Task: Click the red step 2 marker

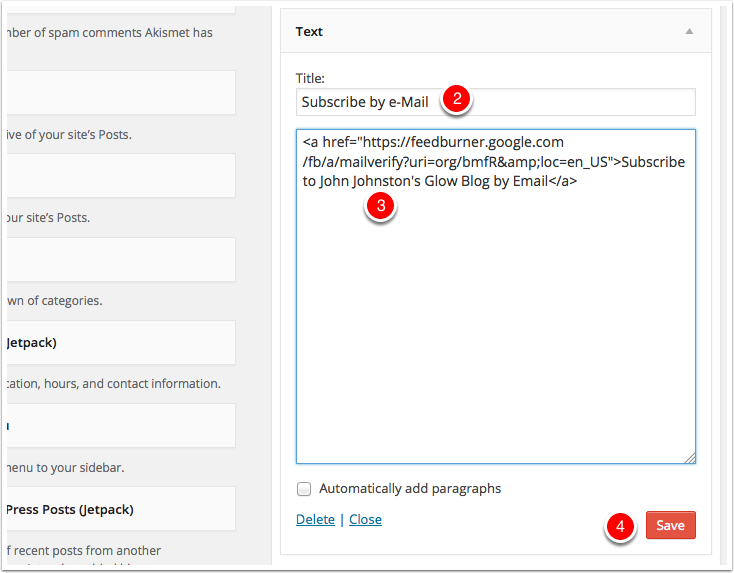Action: tap(456, 99)
